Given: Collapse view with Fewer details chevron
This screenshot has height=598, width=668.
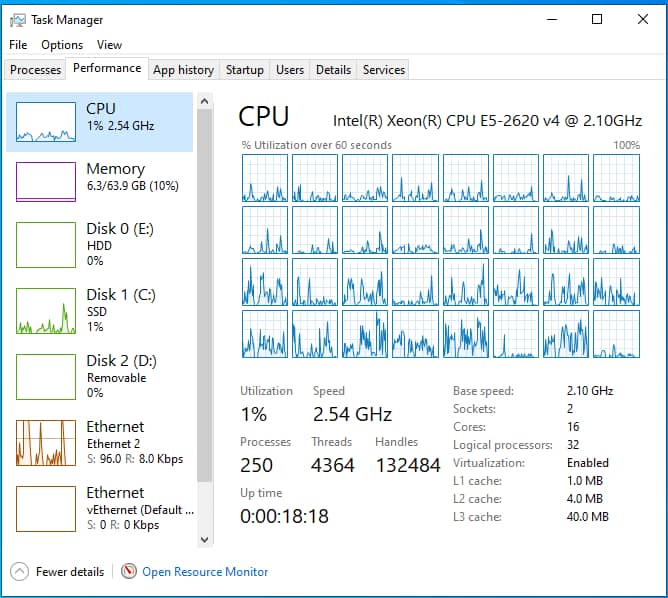Looking at the screenshot, I should pyautogui.click(x=20, y=572).
